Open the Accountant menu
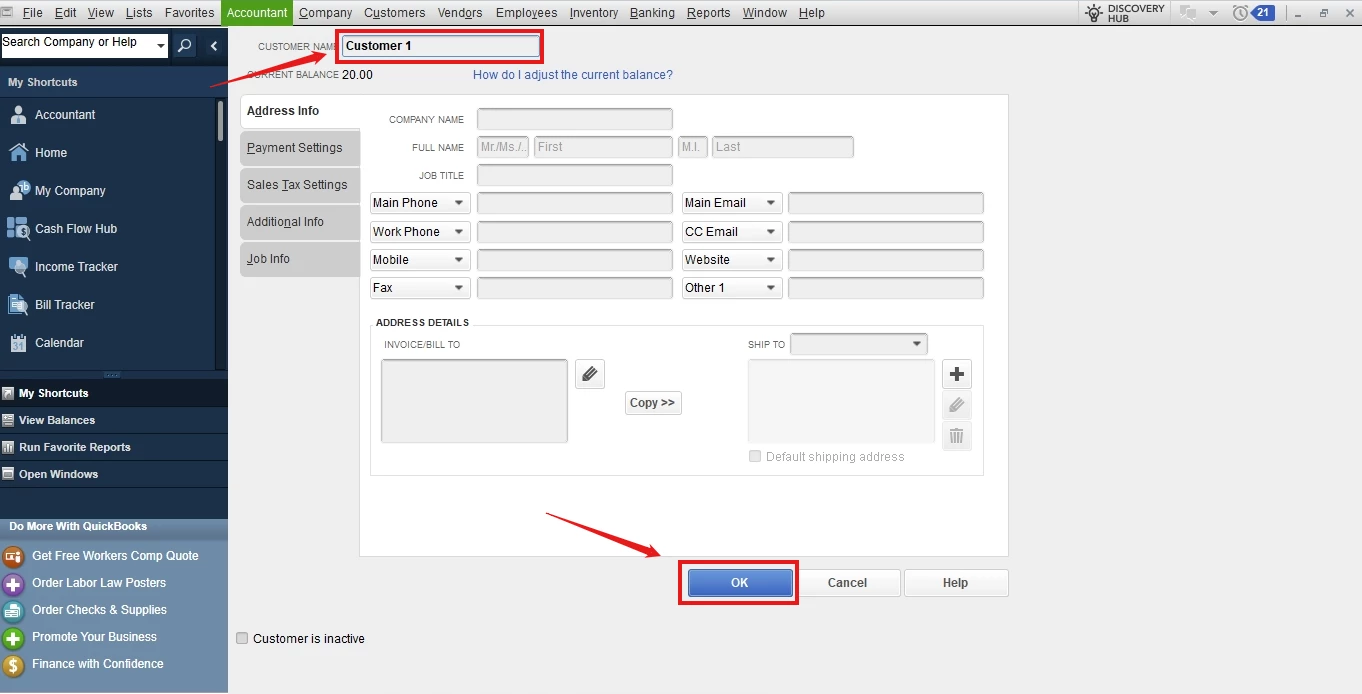Screen dimensions: 1362x694 tap(257, 13)
